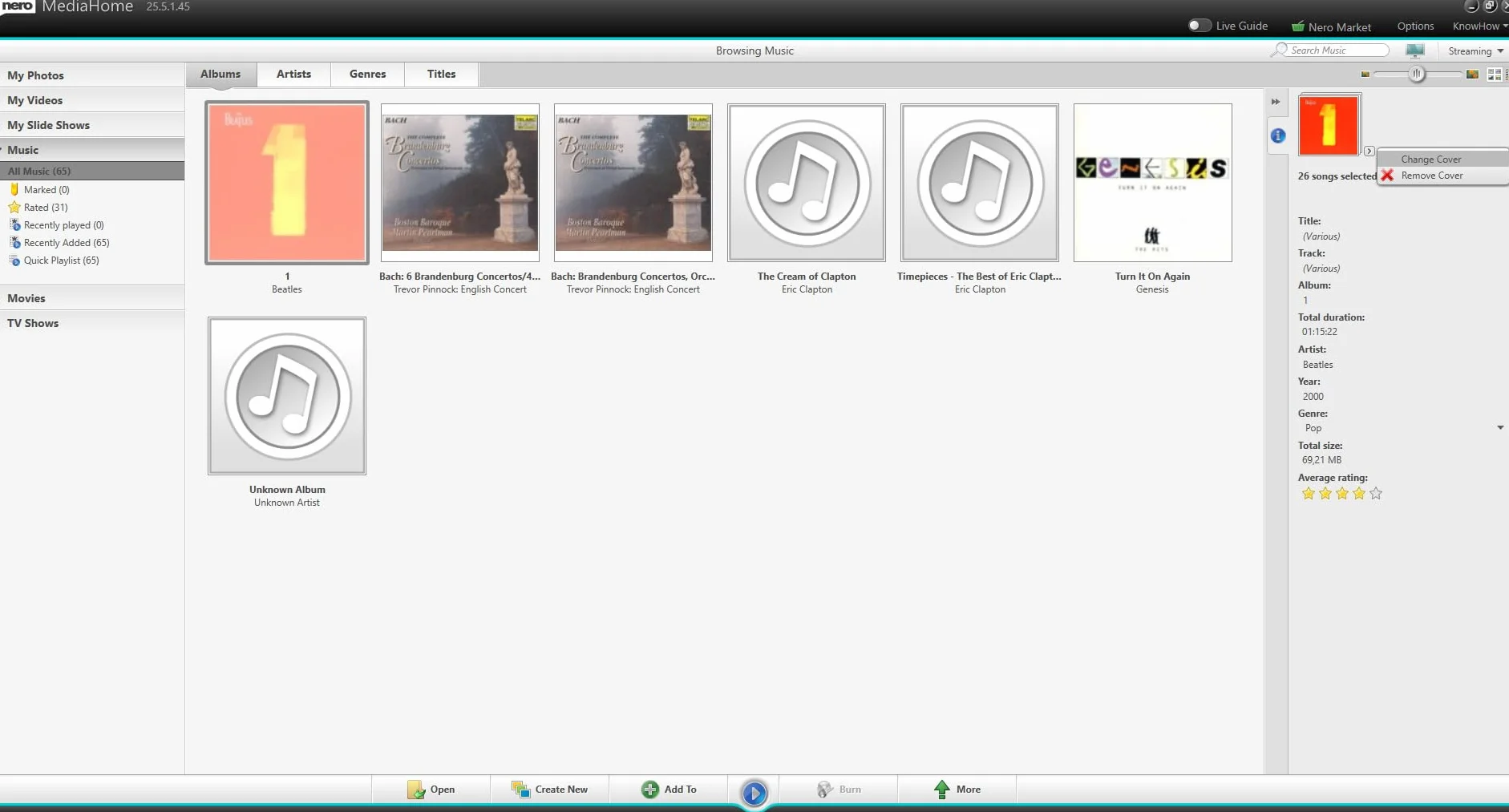The width and height of the screenshot is (1509, 812).
Task: Click the thumbnail size slider handle
Action: tap(1417, 75)
